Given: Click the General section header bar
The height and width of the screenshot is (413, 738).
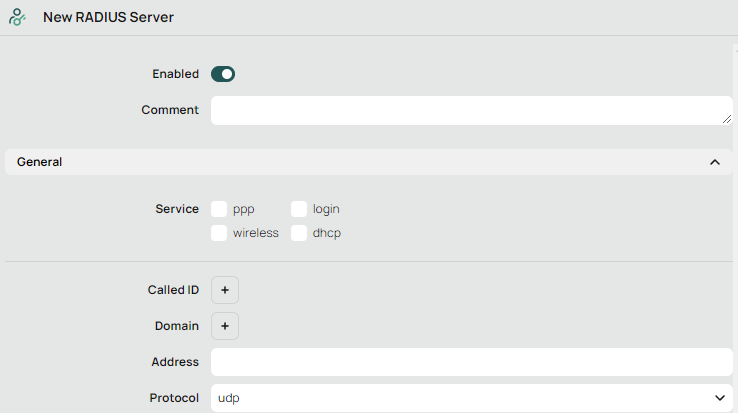Looking at the screenshot, I should click(369, 162).
